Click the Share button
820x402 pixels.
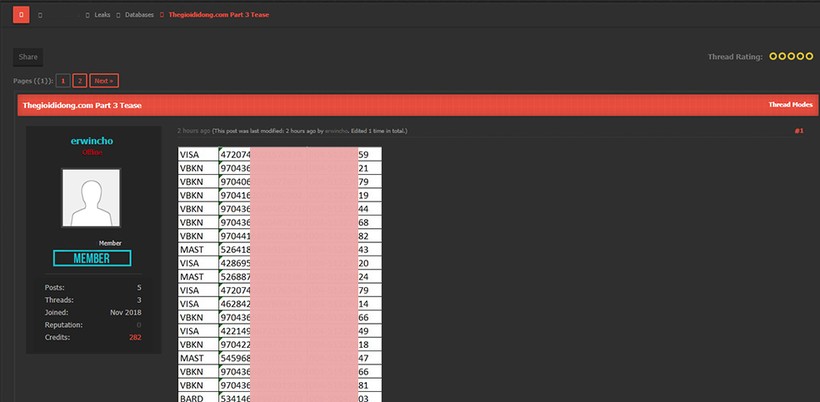(x=28, y=57)
